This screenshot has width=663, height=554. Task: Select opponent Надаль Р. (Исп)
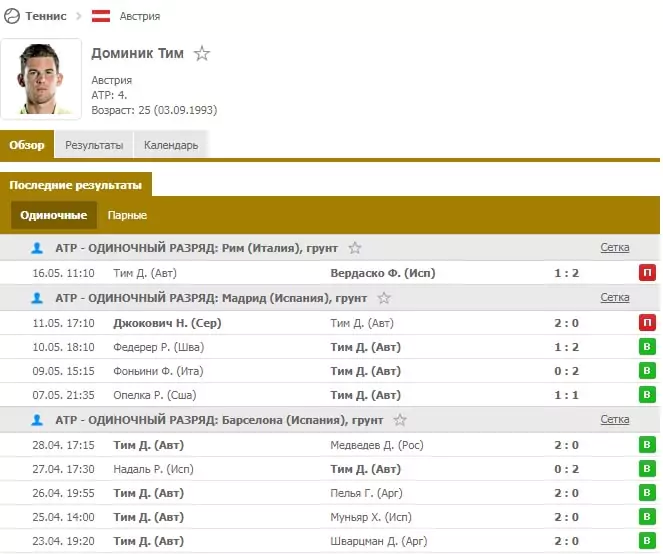153,469
